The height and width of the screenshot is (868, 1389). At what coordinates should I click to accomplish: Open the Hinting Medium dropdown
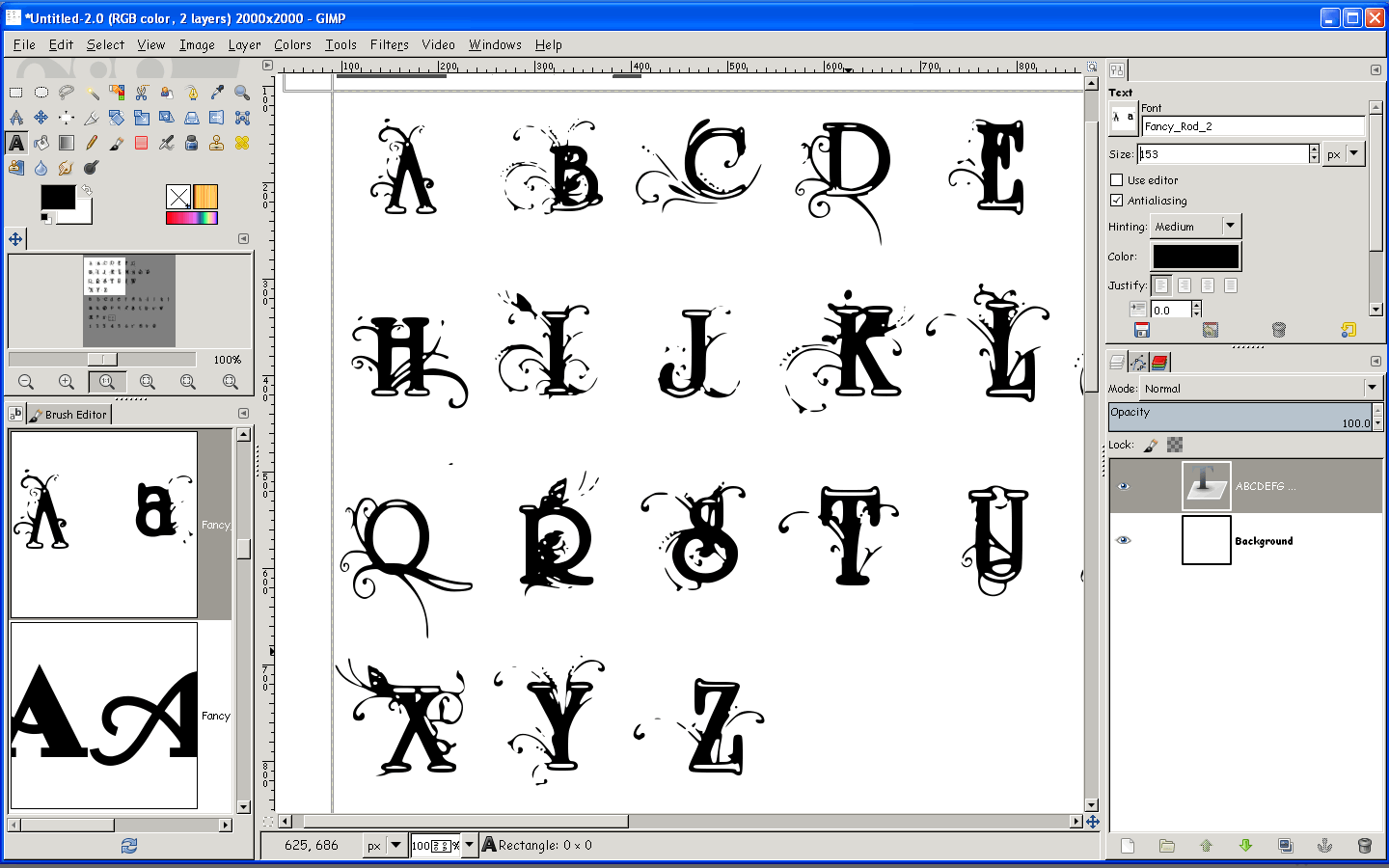click(1196, 226)
